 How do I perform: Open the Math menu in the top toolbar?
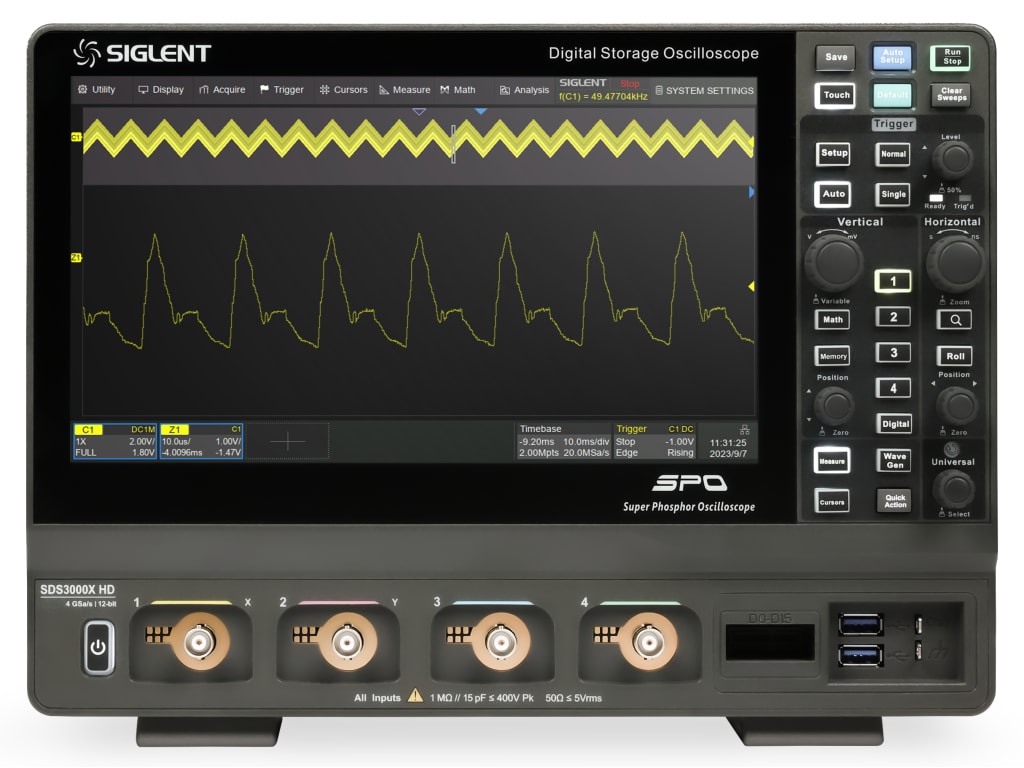pyautogui.click(x=457, y=89)
